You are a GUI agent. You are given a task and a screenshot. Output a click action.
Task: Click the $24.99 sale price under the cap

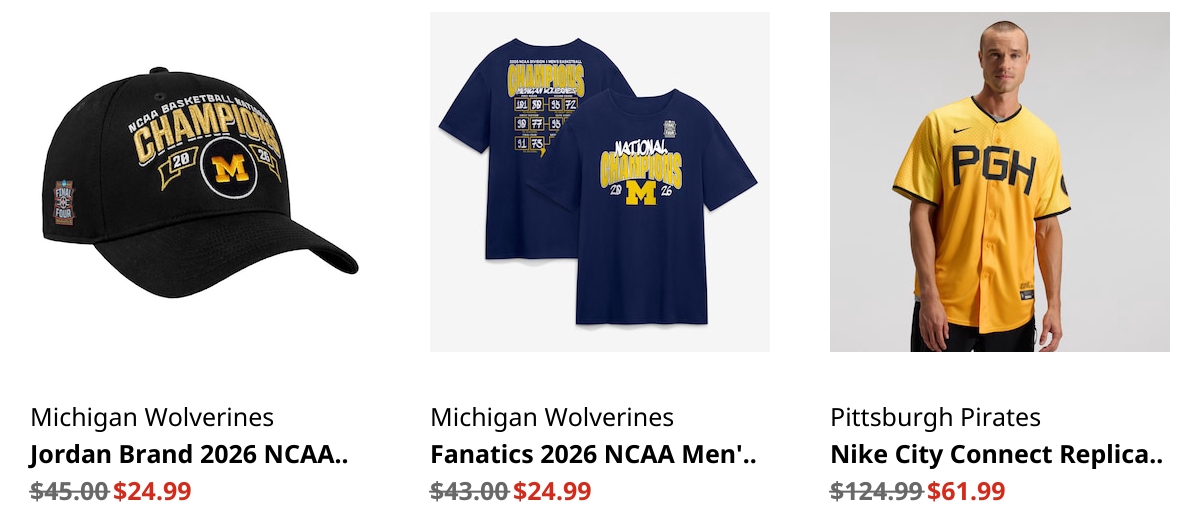[x=152, y=491]
